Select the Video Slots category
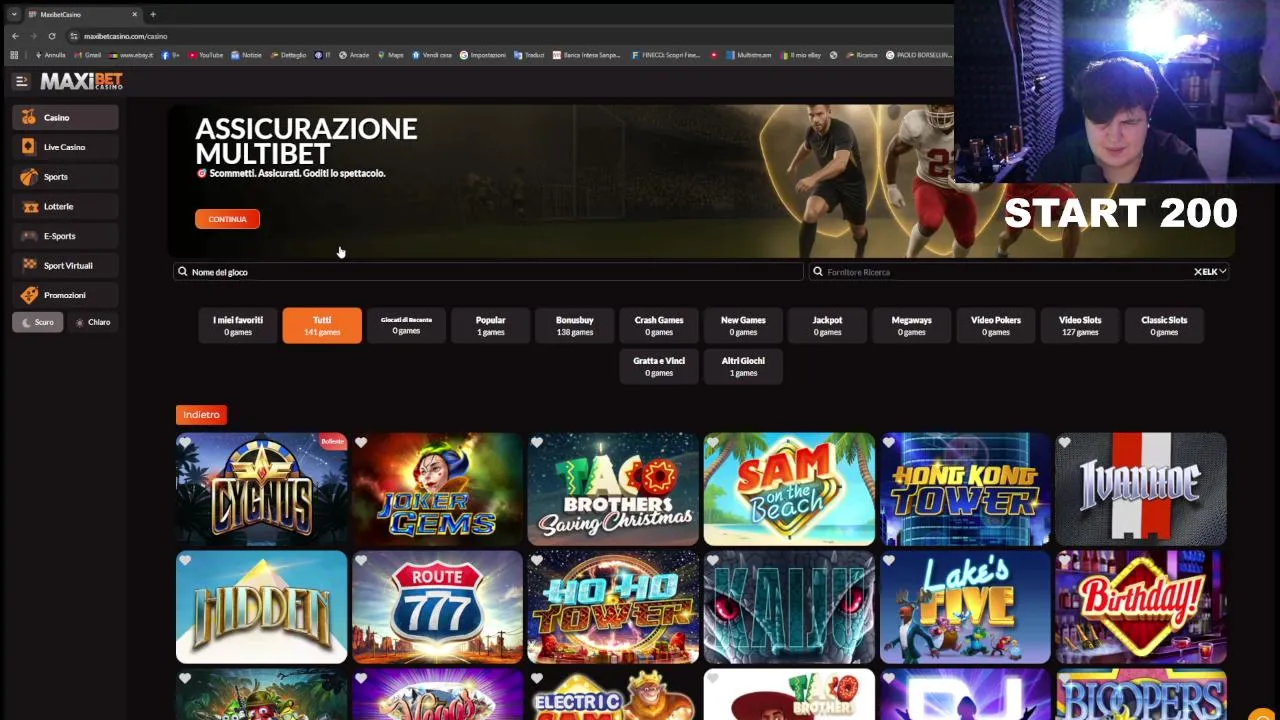The width and height of the screenshot is (1280, 720). (1080, 326)
